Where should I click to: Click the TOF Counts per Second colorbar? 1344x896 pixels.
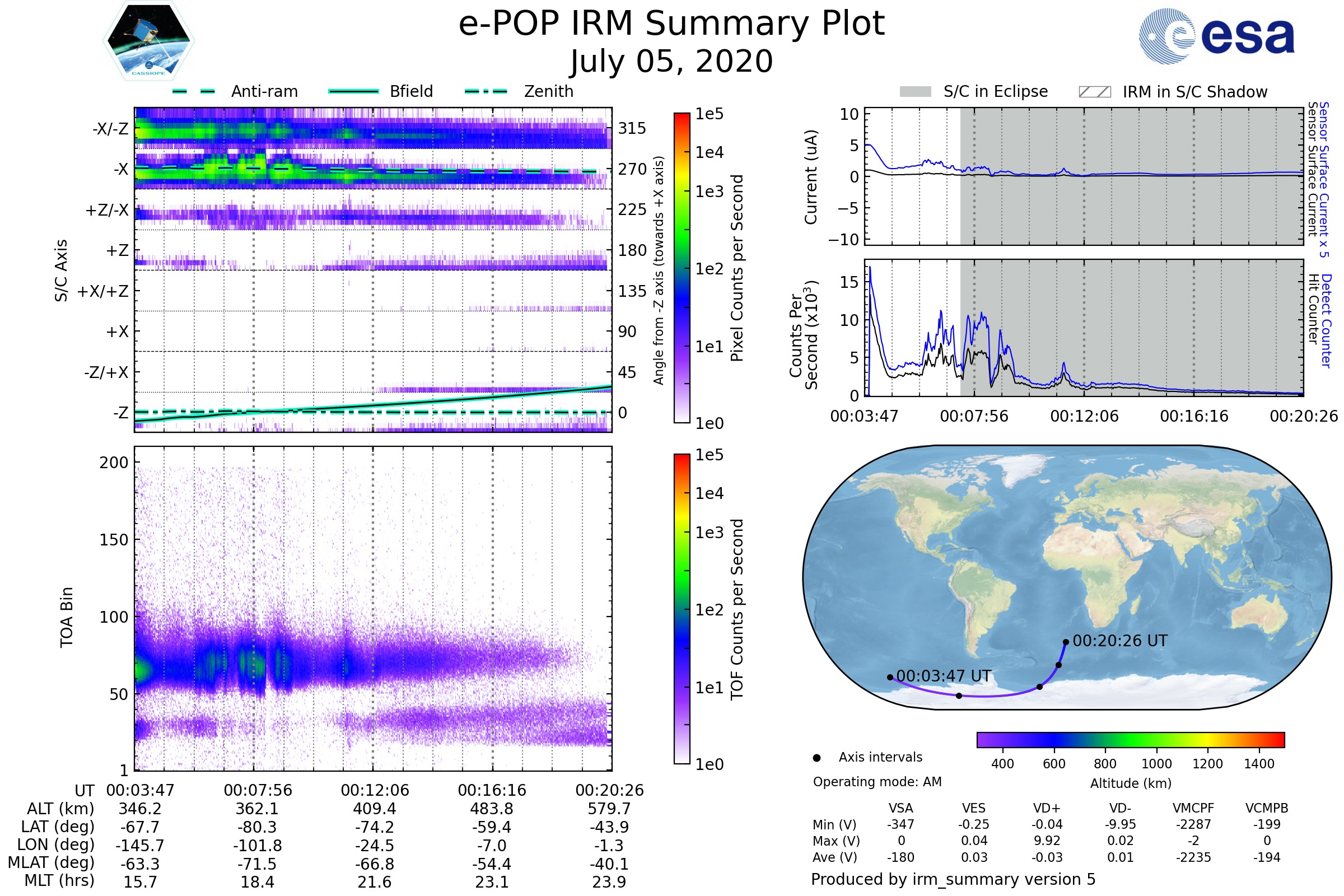coord(682,609)
